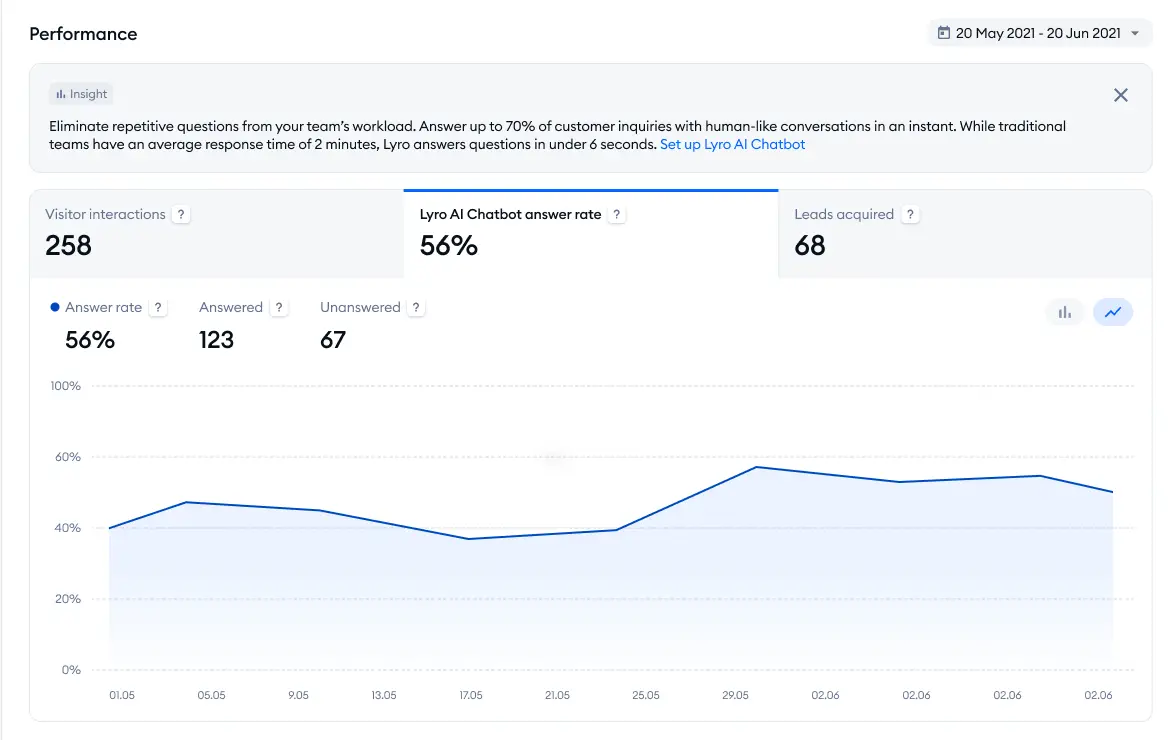Viewport: 1170px width, 740px height.
Task: Click the 13.05 x-axis date label
Action: [x=384, y=695]
